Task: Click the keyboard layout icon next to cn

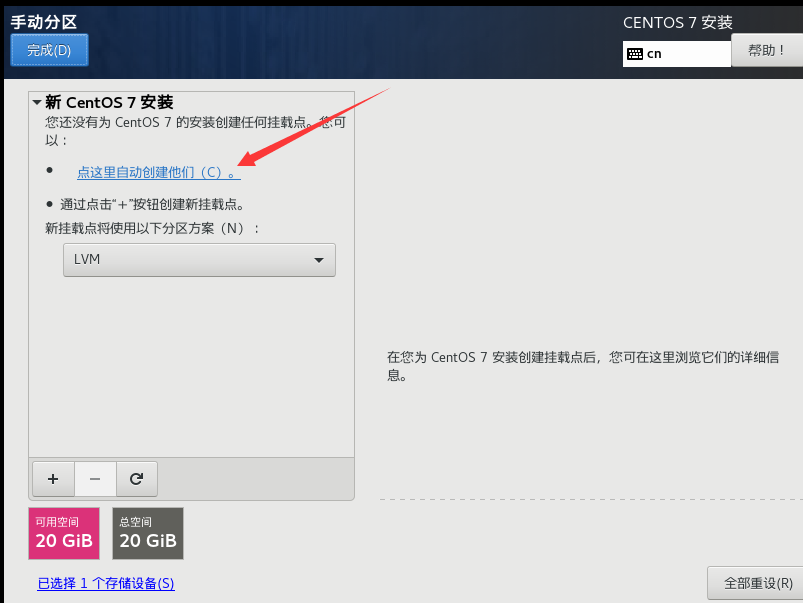Action: click(x=635, y=54)
